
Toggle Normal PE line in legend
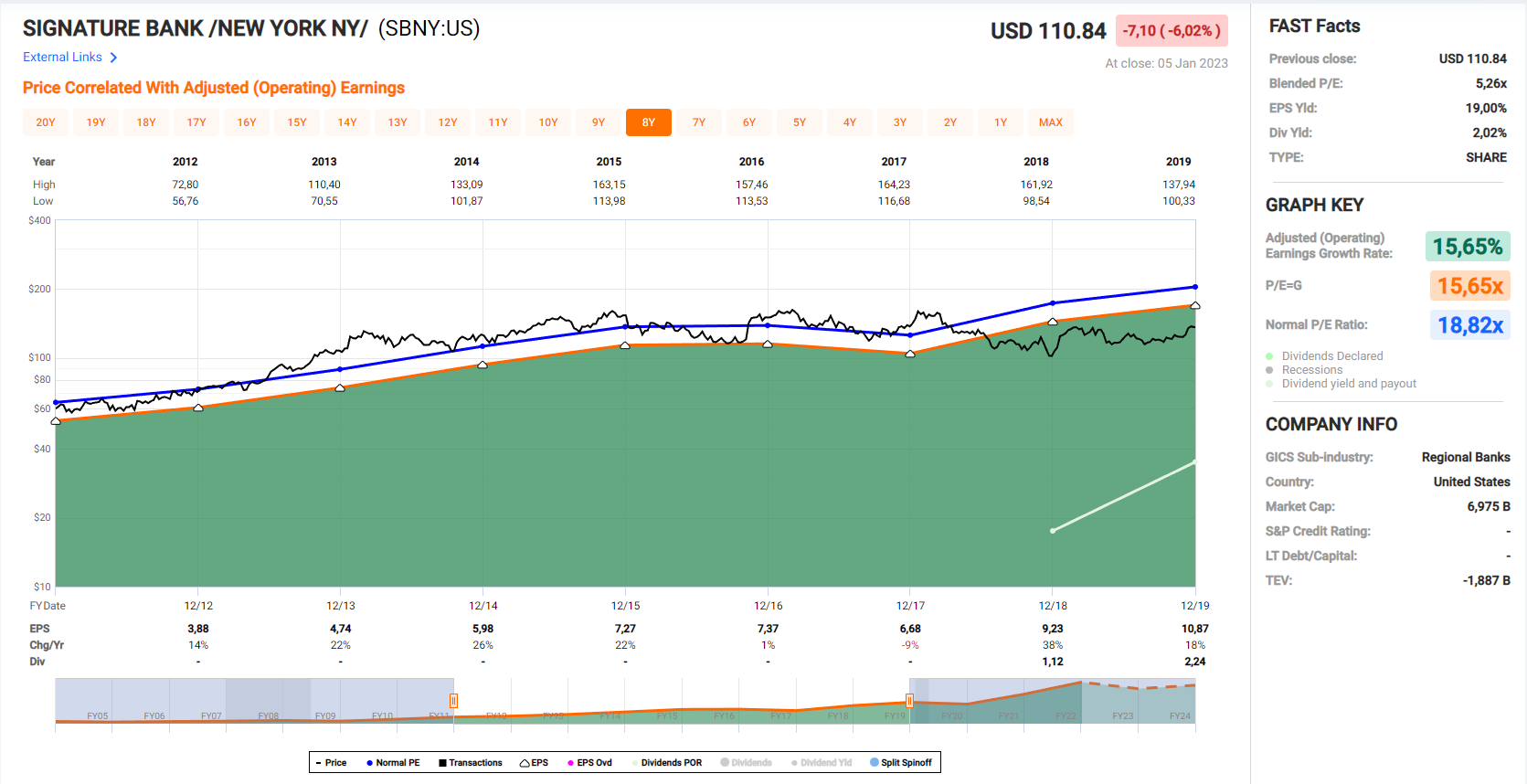pyautogui.click(x=393, y=763)
